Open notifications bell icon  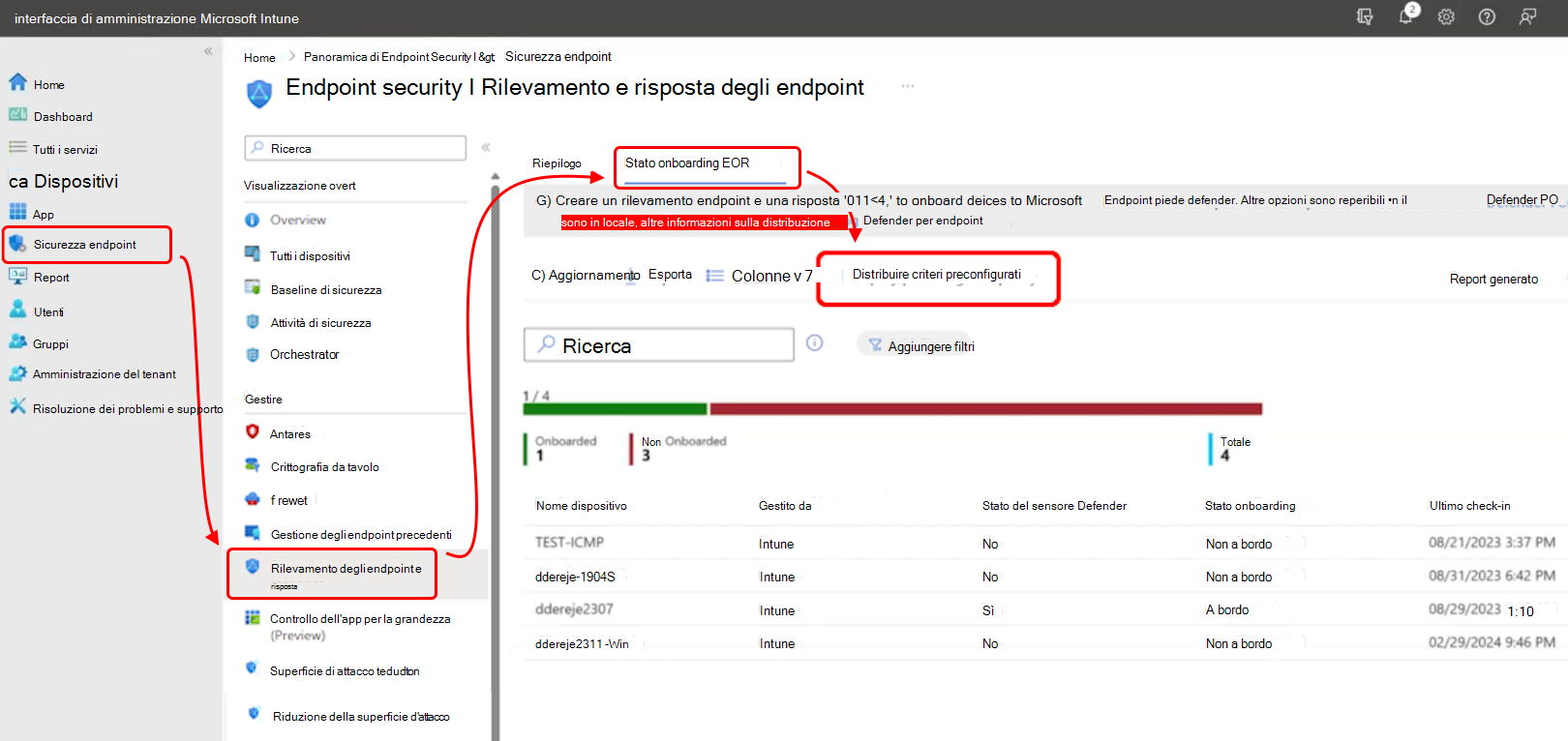1406,16
